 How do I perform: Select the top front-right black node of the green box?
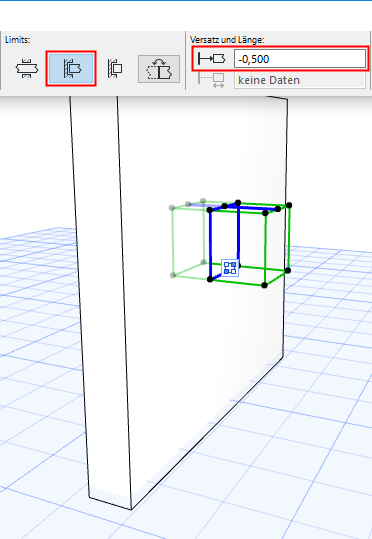[265, 213]
